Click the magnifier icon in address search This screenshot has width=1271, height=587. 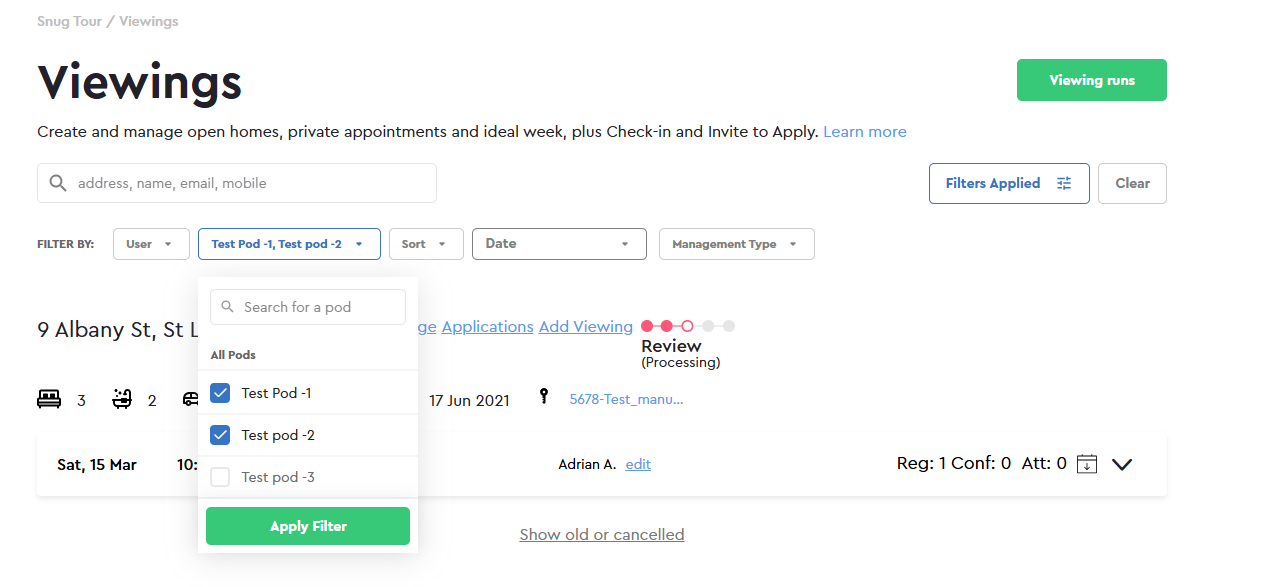pos(58,183)
